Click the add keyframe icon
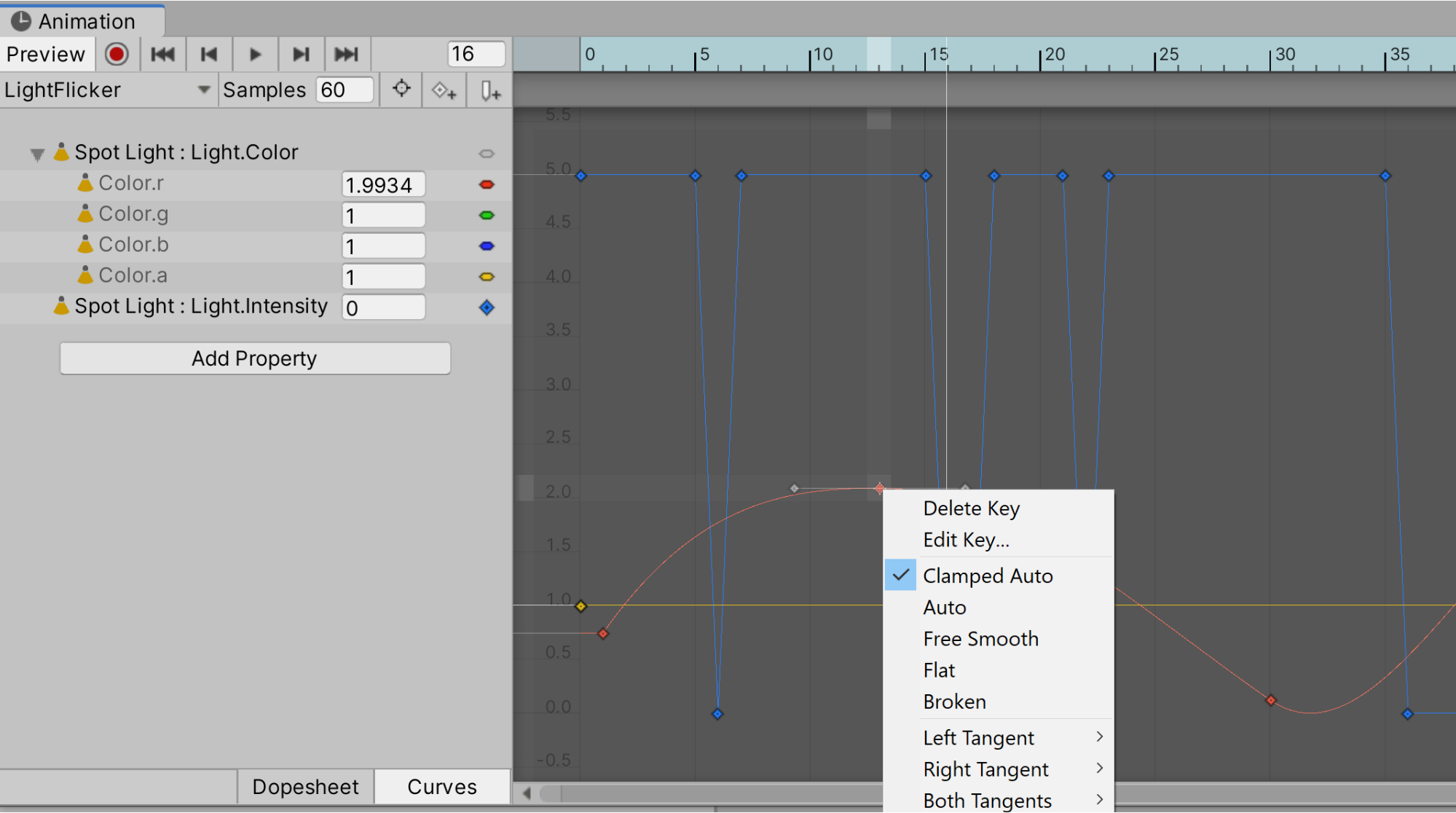1456x813 pixels. [x=444, y=91]
